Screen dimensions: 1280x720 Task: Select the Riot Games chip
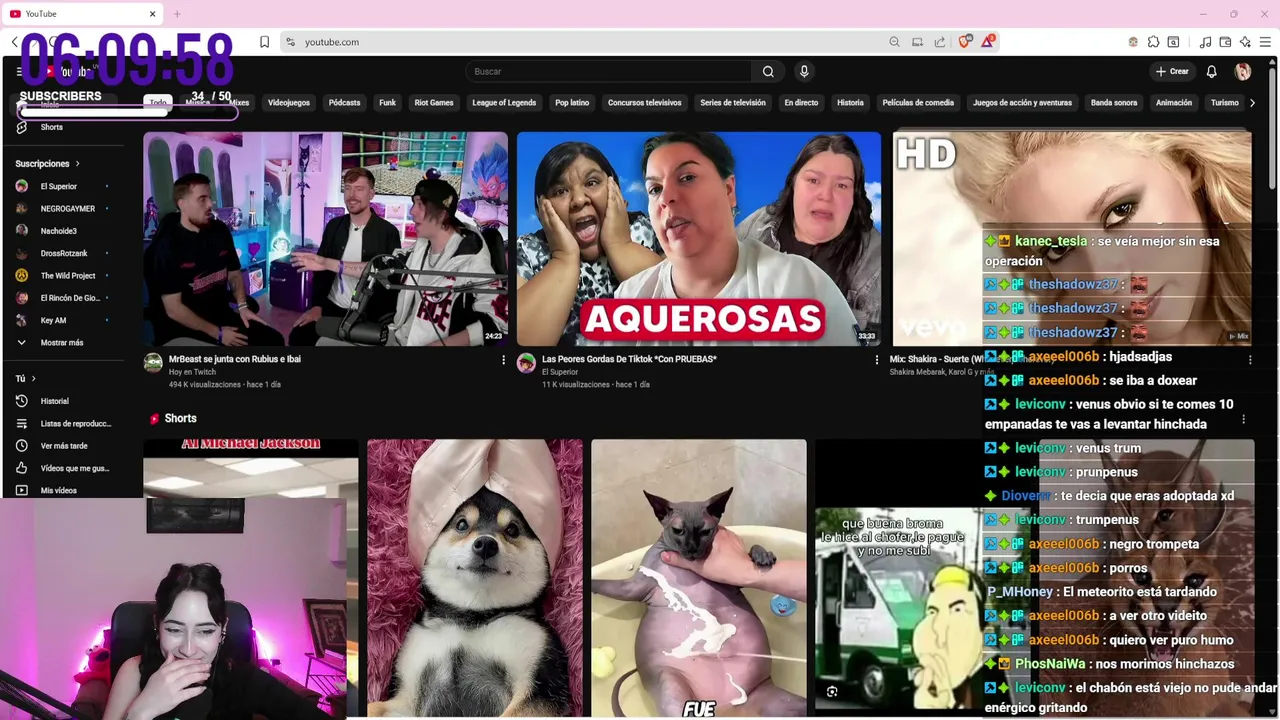(x=434, y=102)
